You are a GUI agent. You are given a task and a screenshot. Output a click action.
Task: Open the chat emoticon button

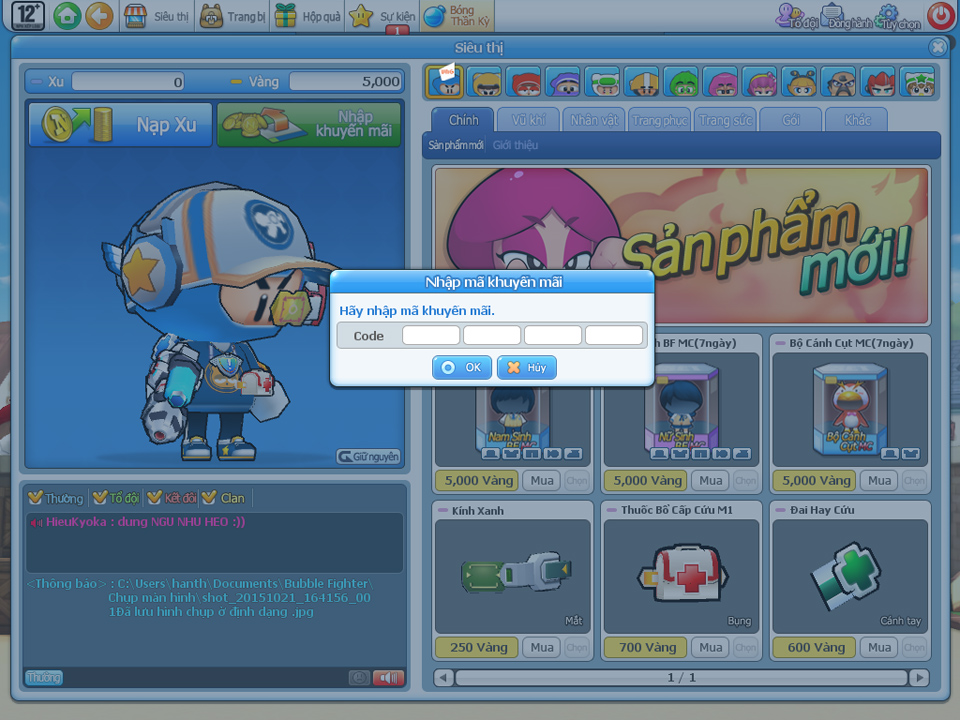pyautogui.click(x=359, y=678)
